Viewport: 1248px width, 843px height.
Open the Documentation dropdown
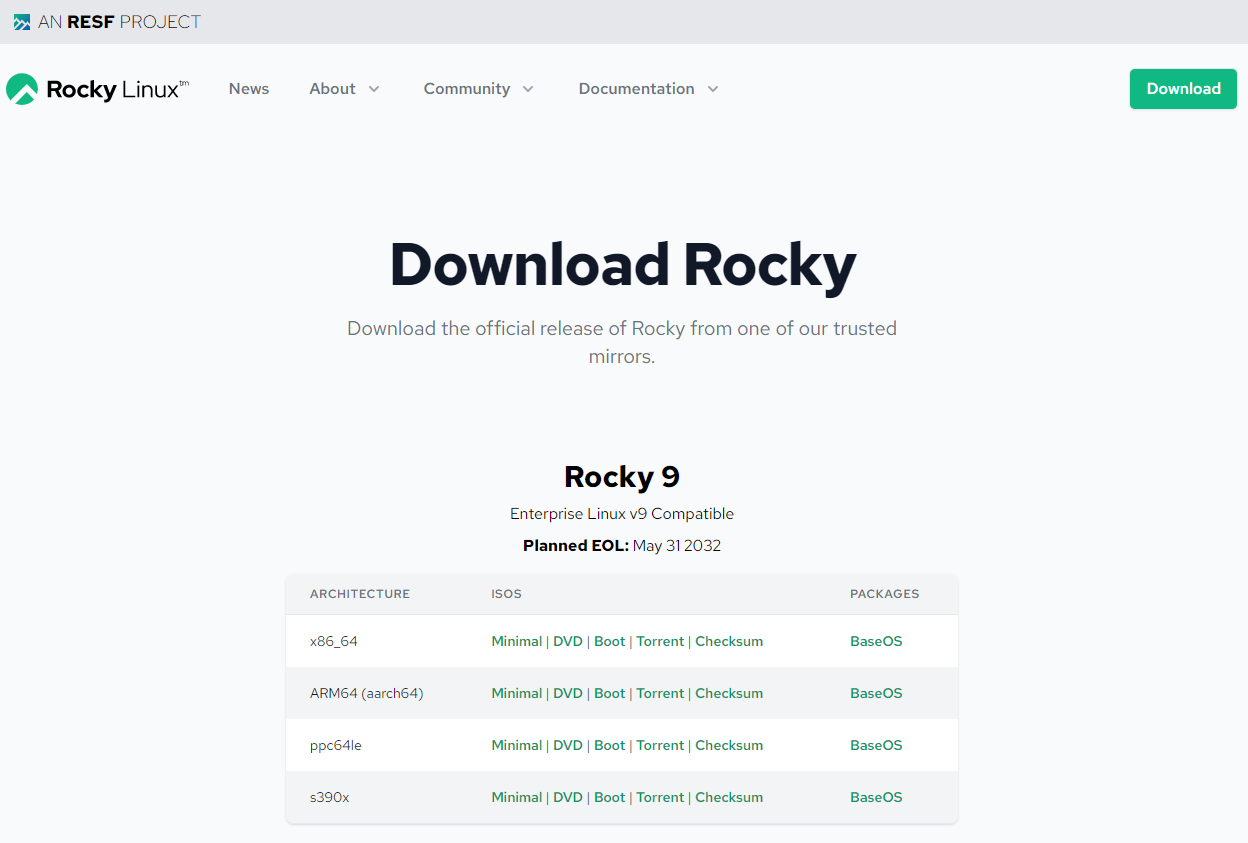click(647, 89)
